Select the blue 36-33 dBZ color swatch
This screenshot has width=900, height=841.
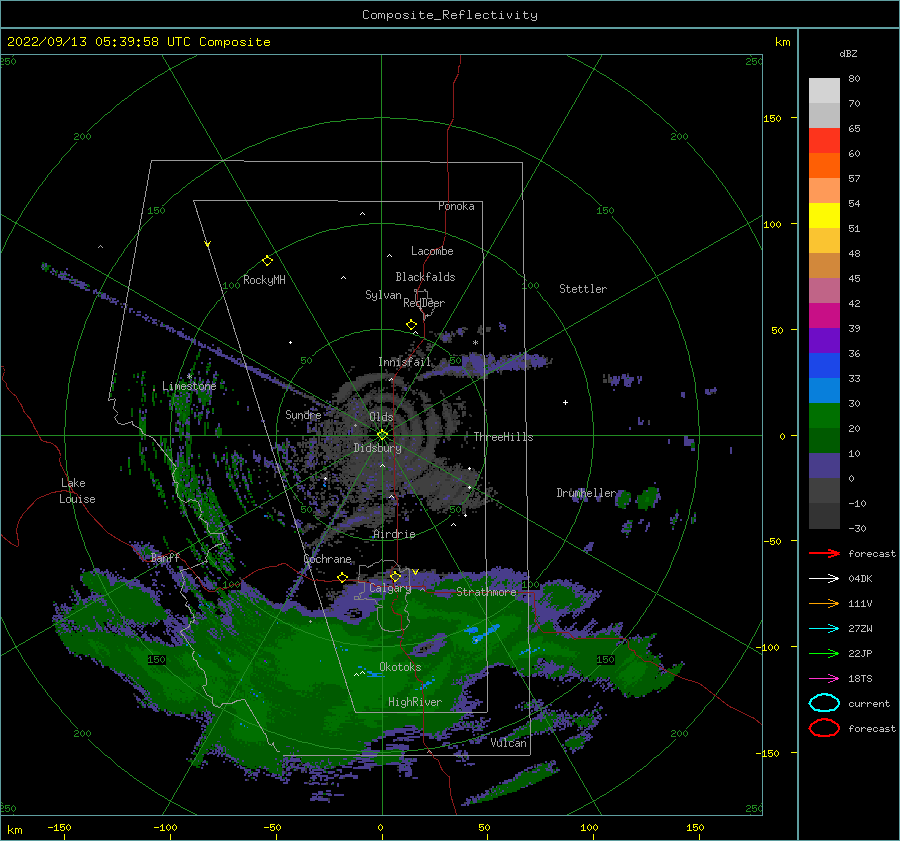pos(824,366)
